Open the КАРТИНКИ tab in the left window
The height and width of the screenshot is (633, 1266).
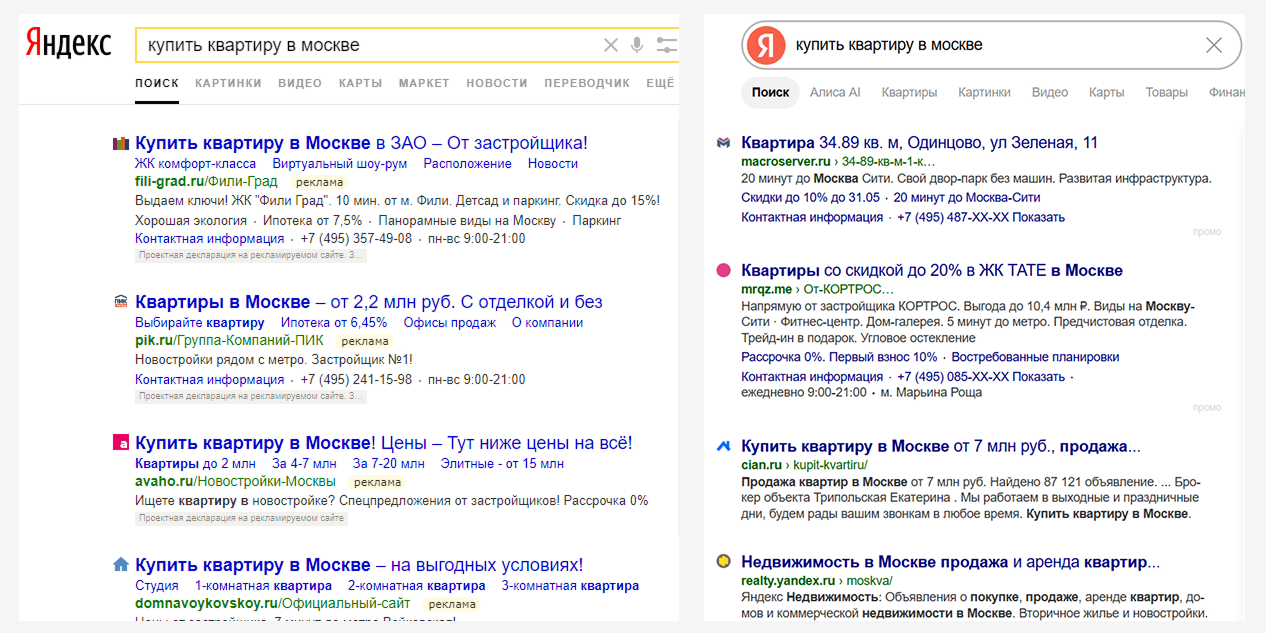pos(228,83)
